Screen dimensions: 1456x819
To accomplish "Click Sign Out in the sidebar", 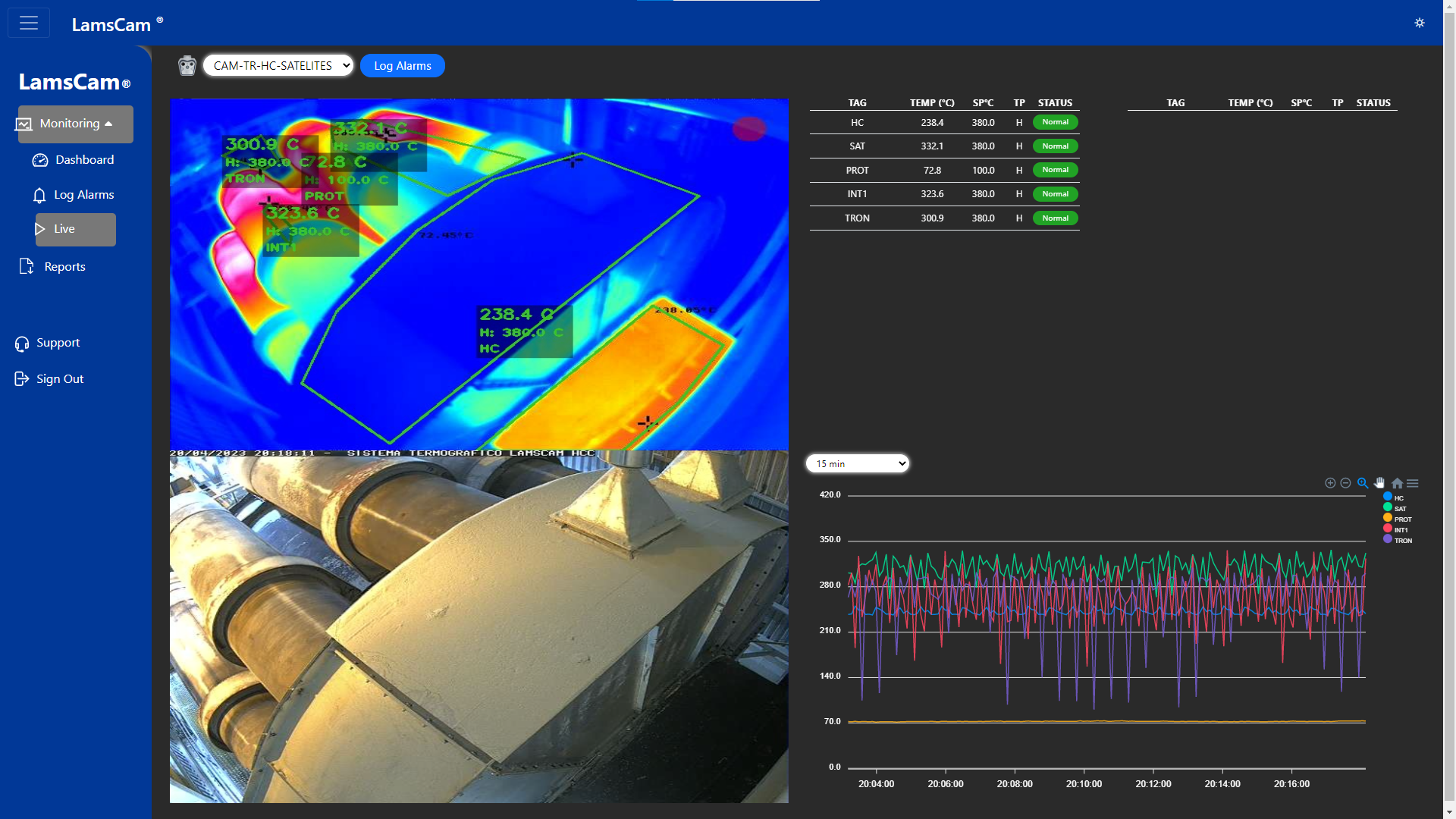I will click(59, 379).
